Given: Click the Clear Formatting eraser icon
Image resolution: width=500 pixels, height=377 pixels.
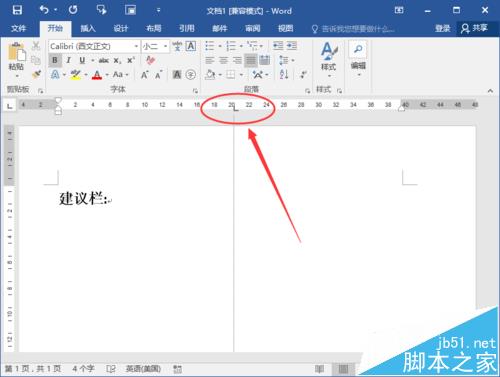Looking at the screenshot, I should point(150,60).
